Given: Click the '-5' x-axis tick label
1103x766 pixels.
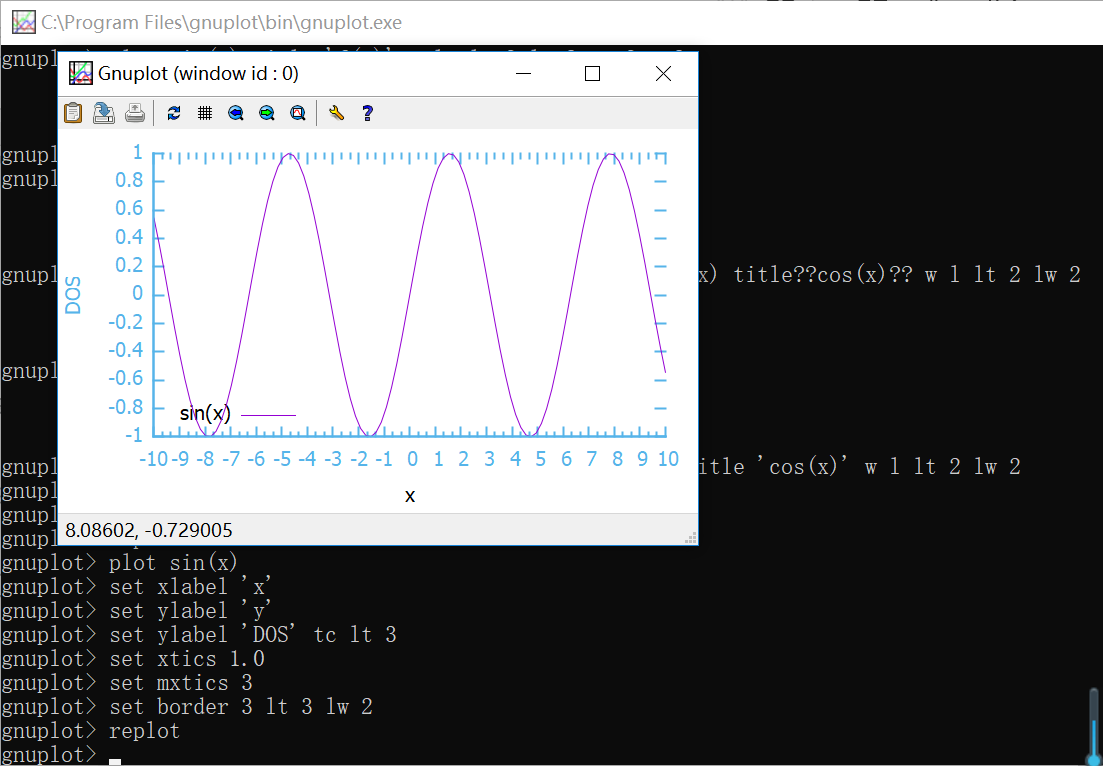Looking at the screenshot, I should pos(282,459).
